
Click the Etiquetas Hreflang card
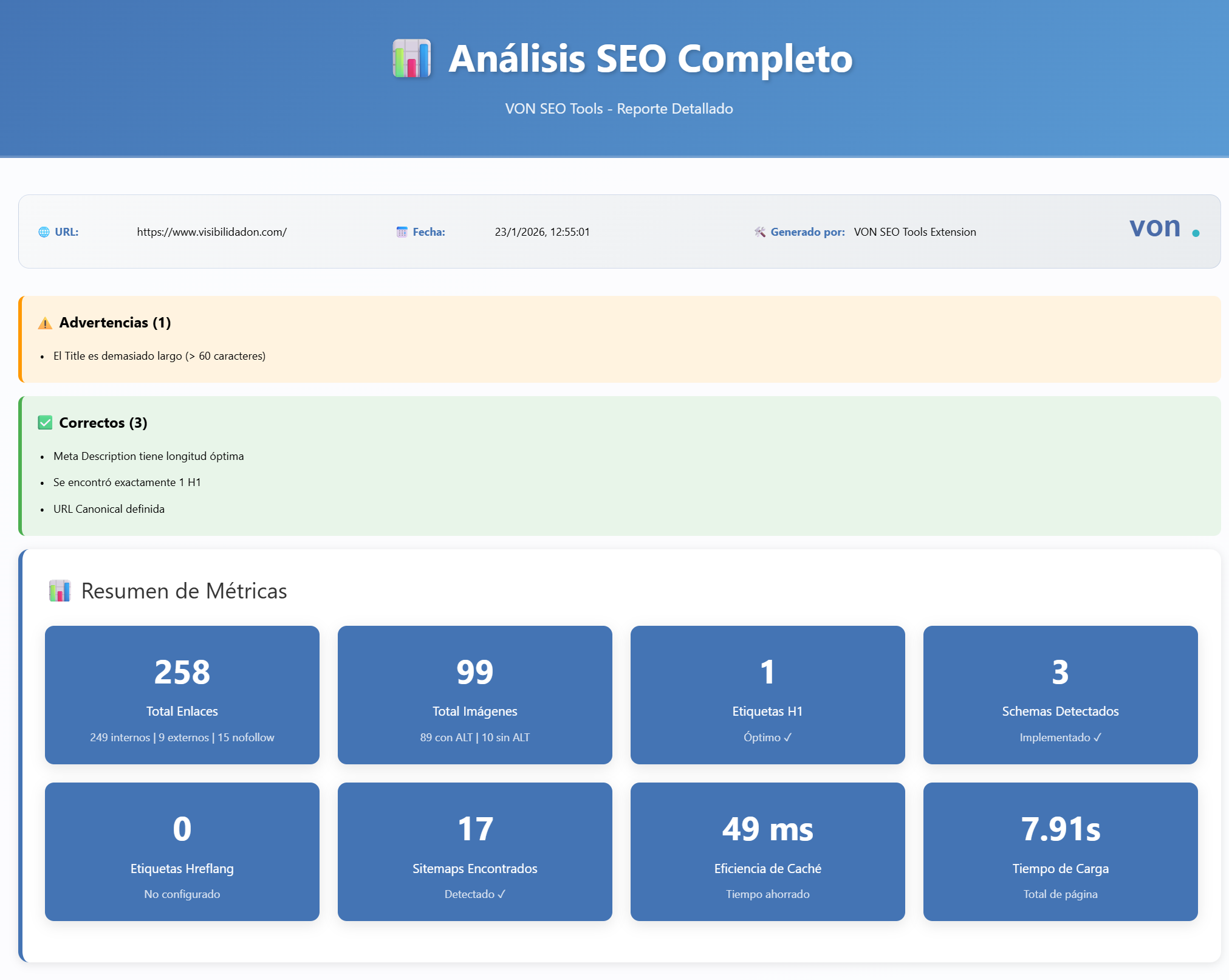[182, 851]
